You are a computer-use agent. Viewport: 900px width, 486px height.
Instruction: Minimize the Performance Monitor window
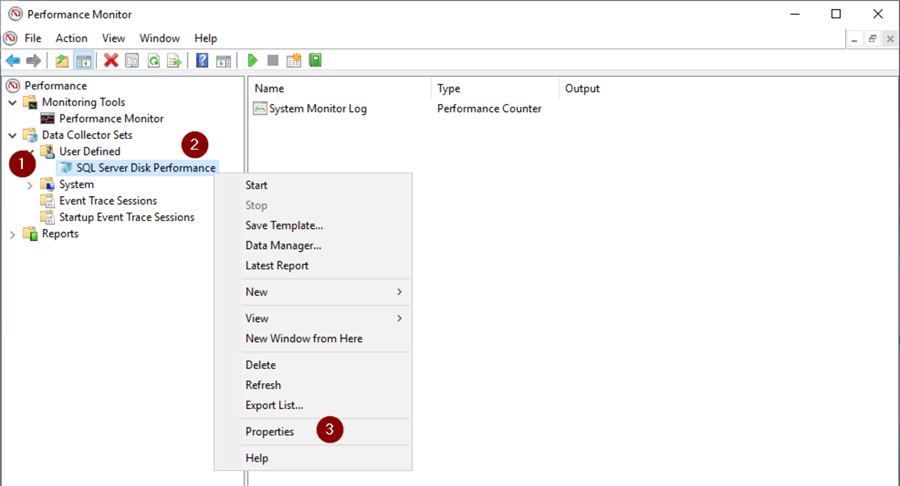pos(795,14)
